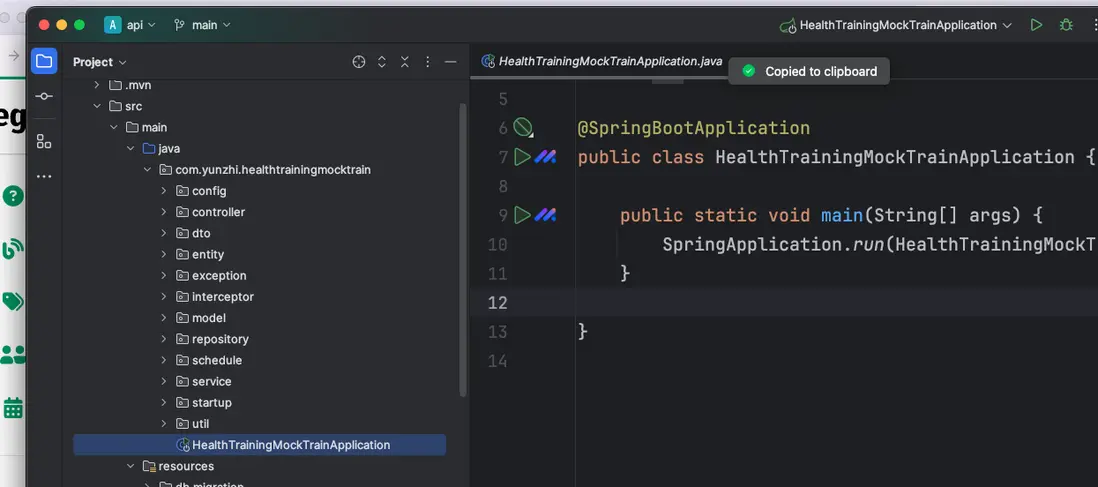Open the run configuration dropdown
1098x487 pixels.
point(896,25)
